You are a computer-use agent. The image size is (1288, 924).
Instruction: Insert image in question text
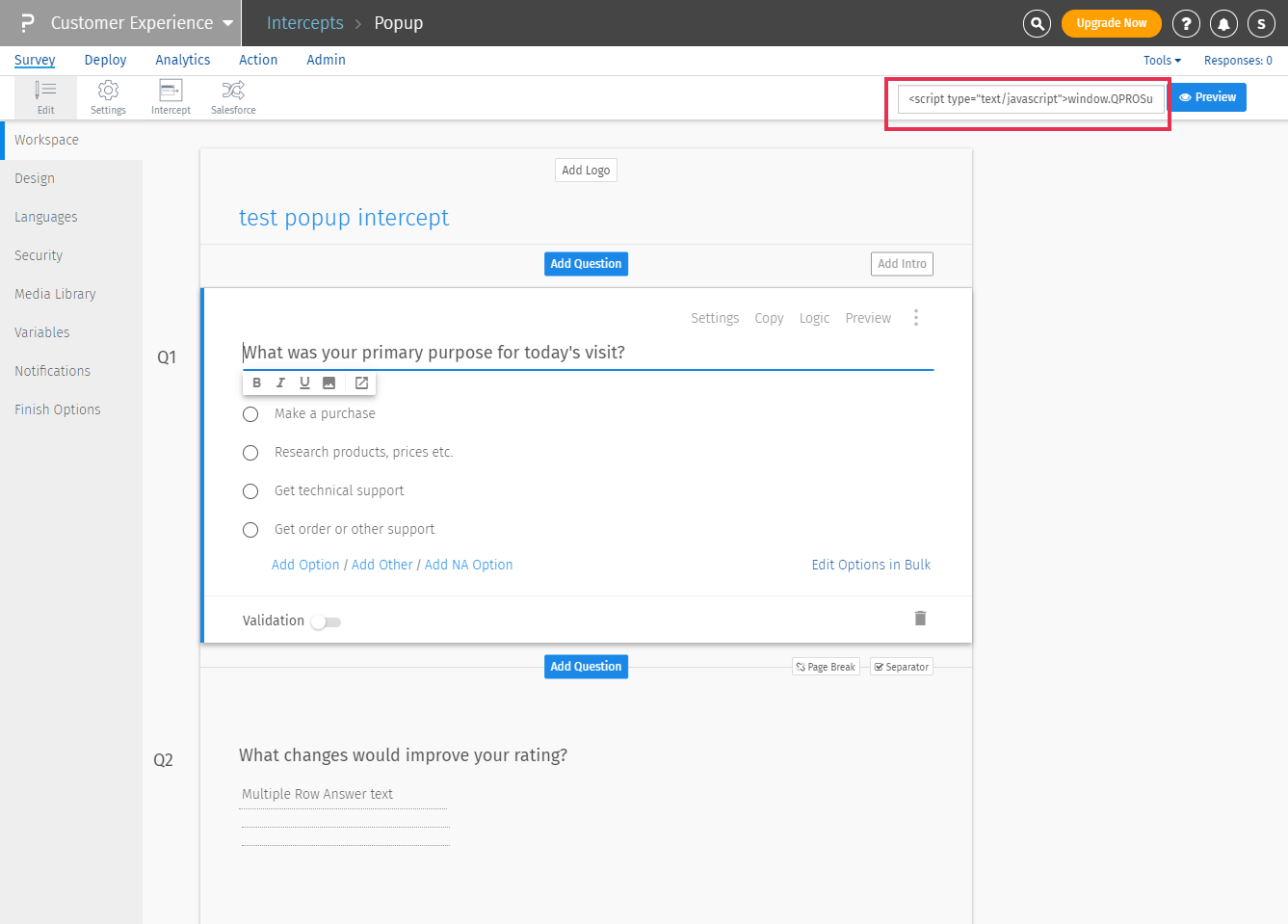click(x=329, y=383)
